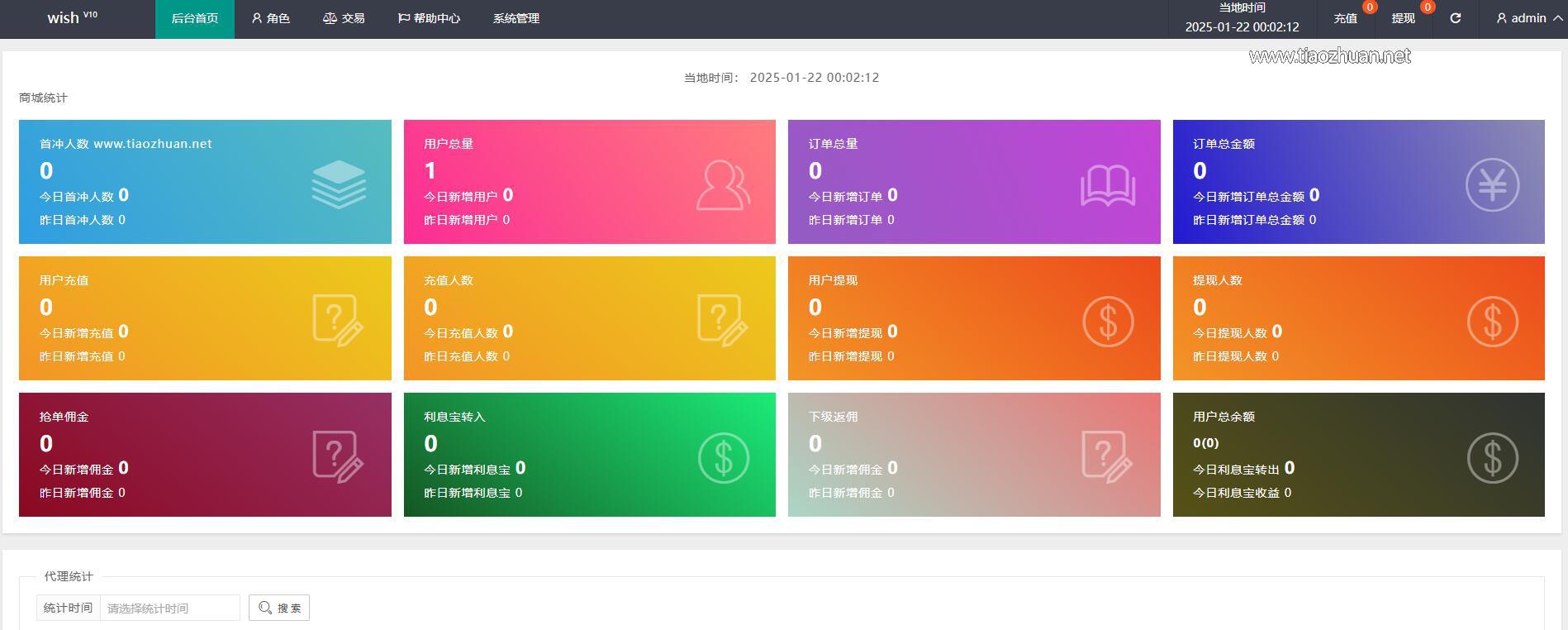
Task: Click the question-edit icon on 抢单佣金 card
Action: [x=339, y=456]
